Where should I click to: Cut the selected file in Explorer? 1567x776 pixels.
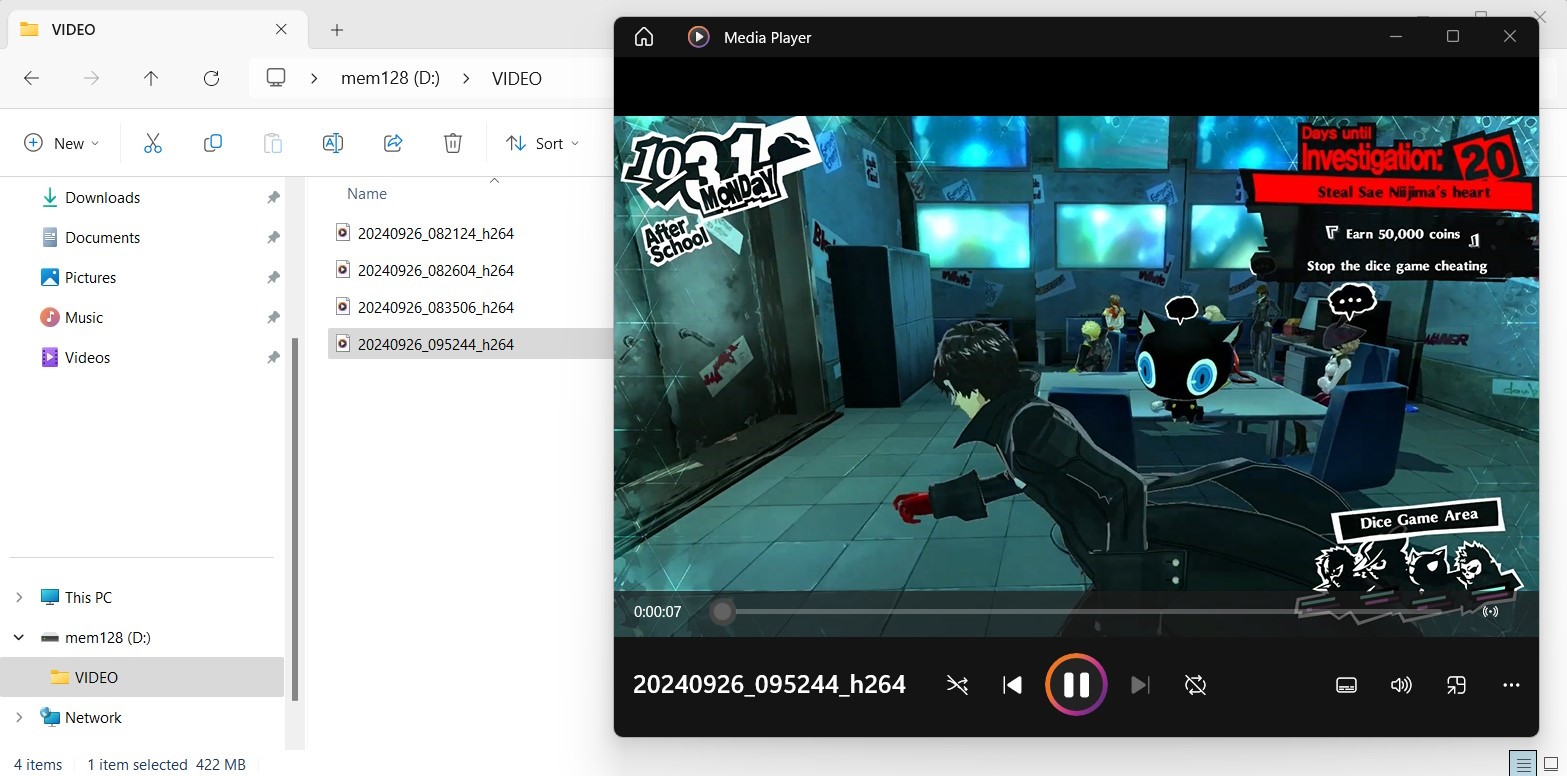click(153, 143)
